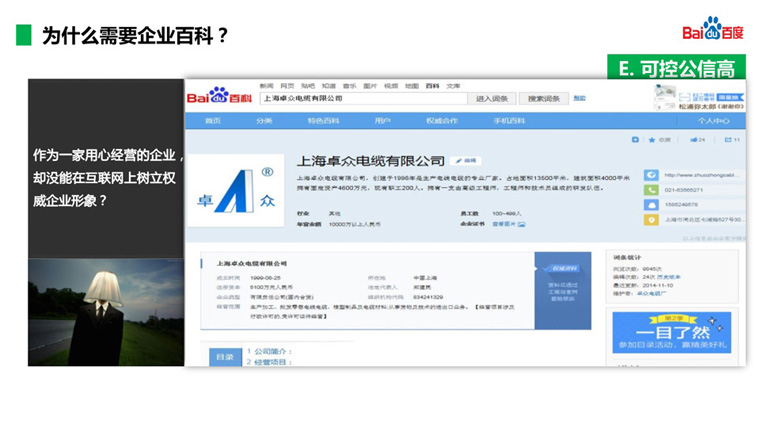Click the blue QQ contact icon

(x=651, y=205)
